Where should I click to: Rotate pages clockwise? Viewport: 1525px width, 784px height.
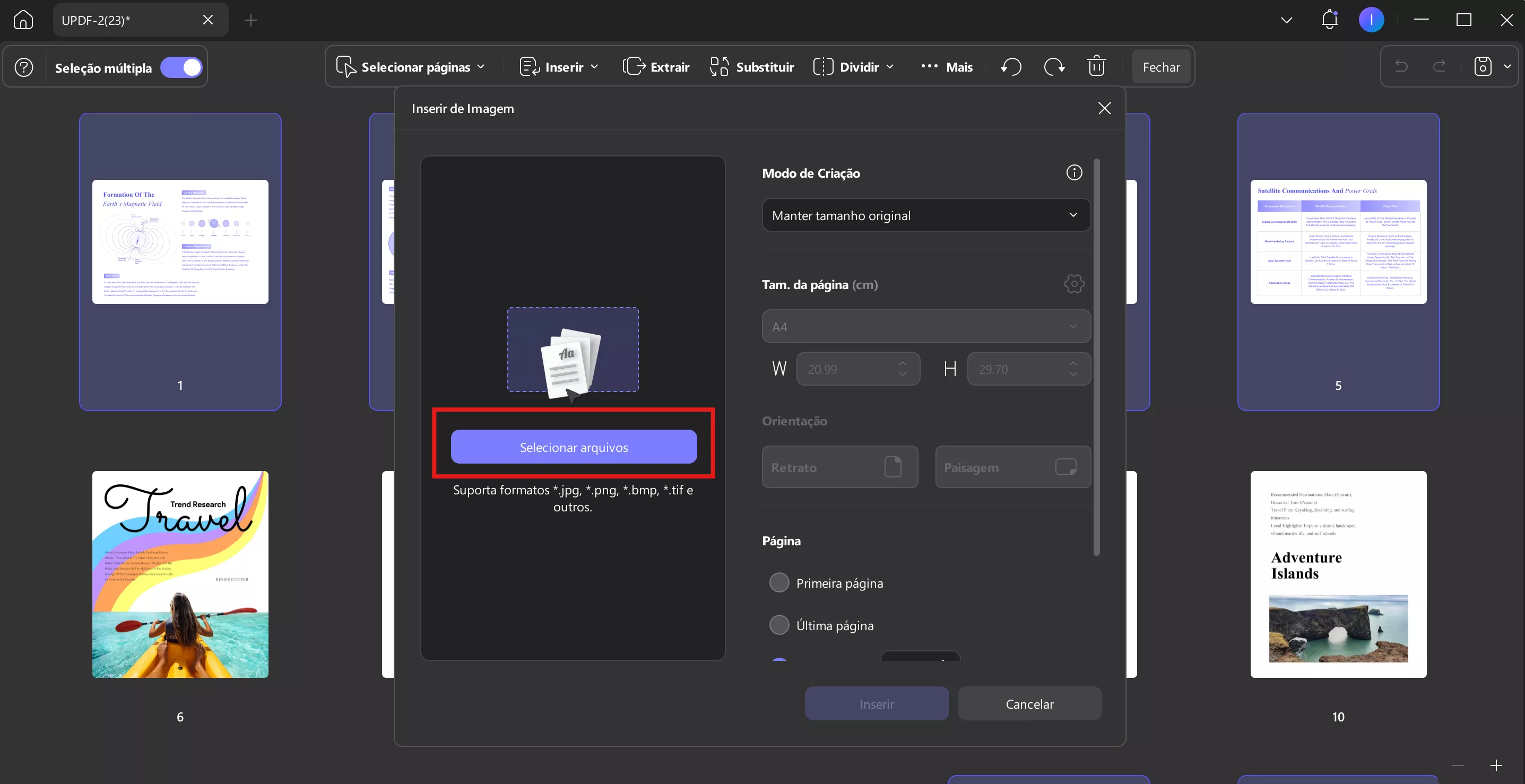1054,67
